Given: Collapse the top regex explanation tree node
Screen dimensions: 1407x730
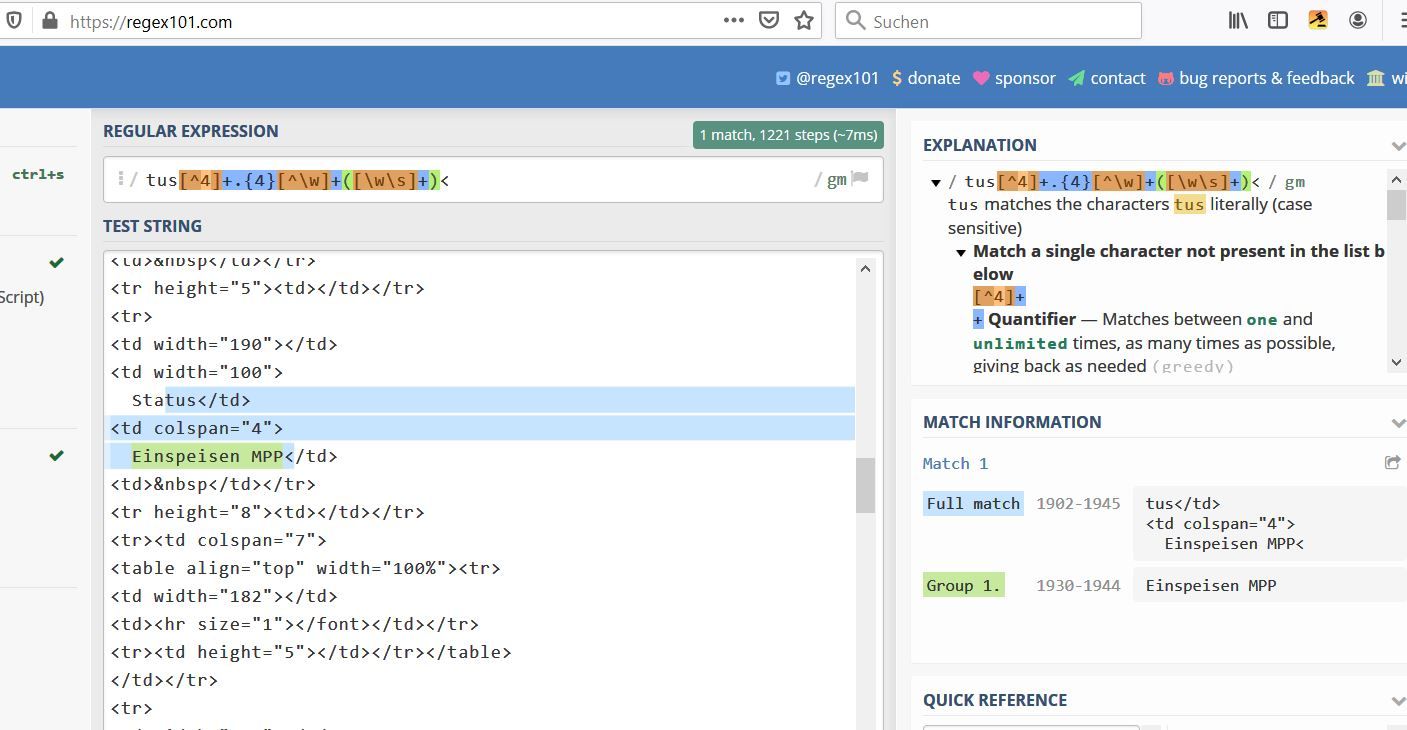Looking at the screenshot, I should click(x=936, y=182).
